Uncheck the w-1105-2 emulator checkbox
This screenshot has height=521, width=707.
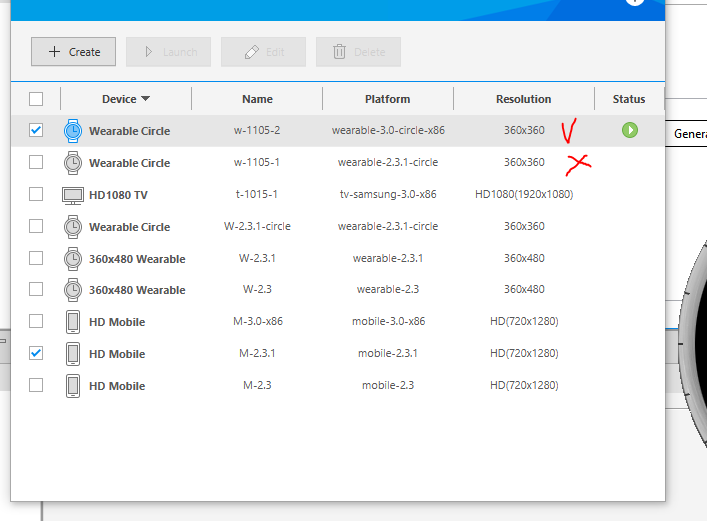36,130
